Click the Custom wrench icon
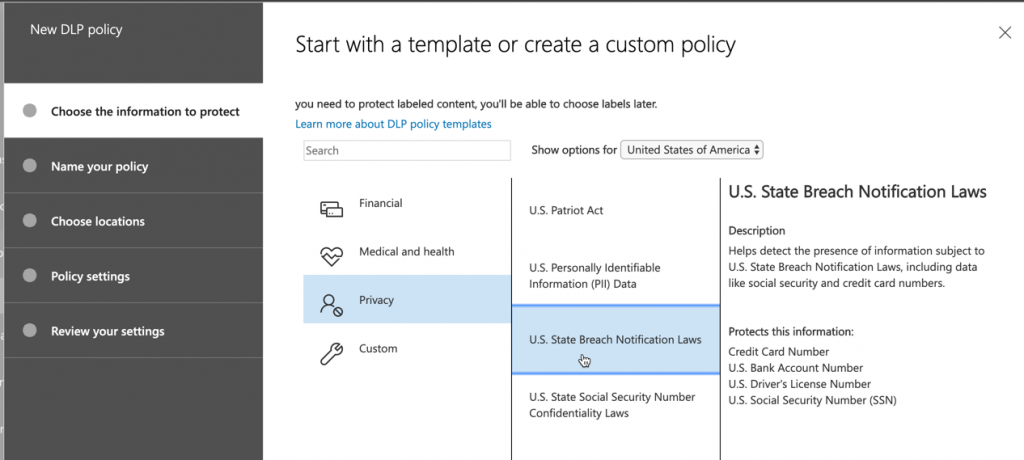Viewport: 1024px width, 460px height. (331, 353)
